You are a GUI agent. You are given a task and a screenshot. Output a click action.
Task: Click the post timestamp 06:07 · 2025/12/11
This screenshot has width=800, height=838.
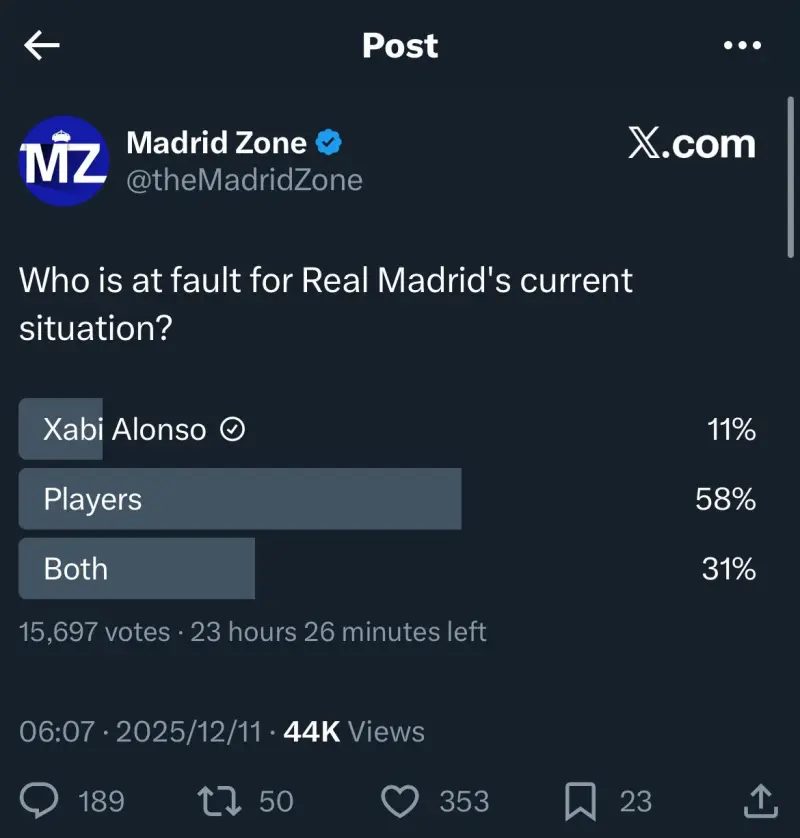click(140, 732)
